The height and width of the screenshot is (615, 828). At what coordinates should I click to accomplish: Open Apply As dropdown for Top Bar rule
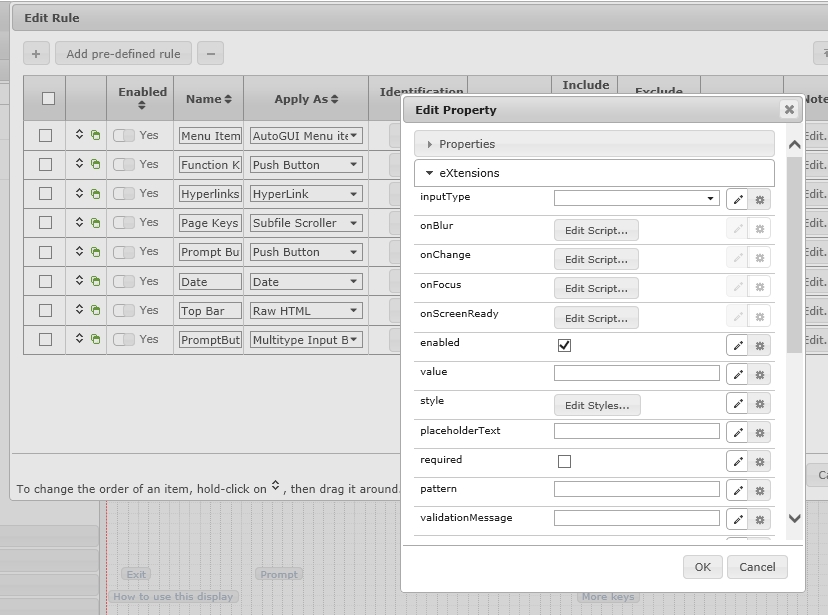(x=305, y=311)
